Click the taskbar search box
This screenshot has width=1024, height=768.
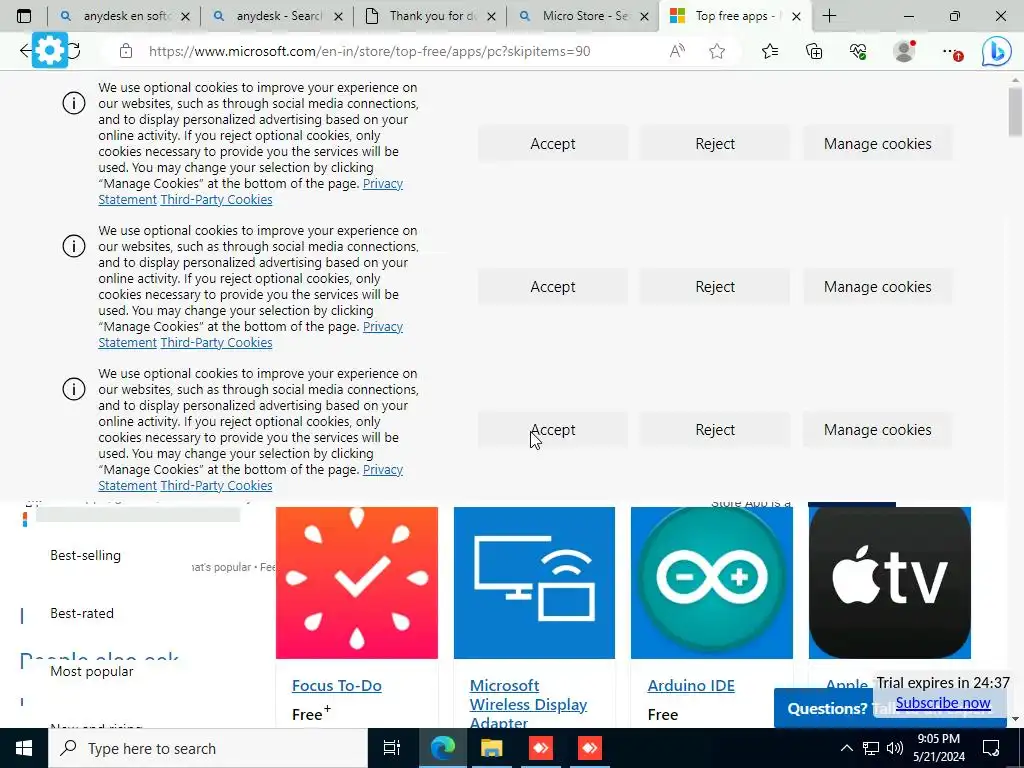click(x=208, y=748)
